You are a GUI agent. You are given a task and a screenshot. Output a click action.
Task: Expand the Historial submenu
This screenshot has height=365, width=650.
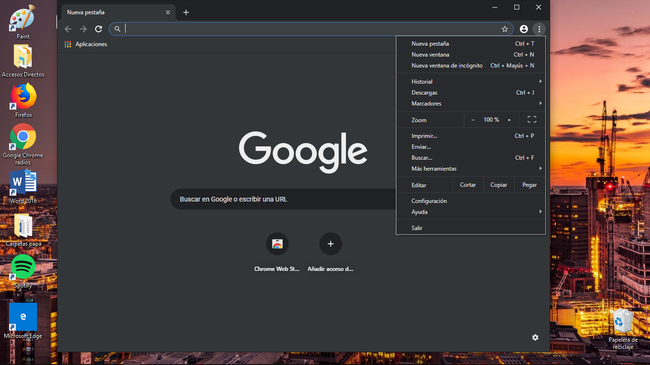point(471,82)
